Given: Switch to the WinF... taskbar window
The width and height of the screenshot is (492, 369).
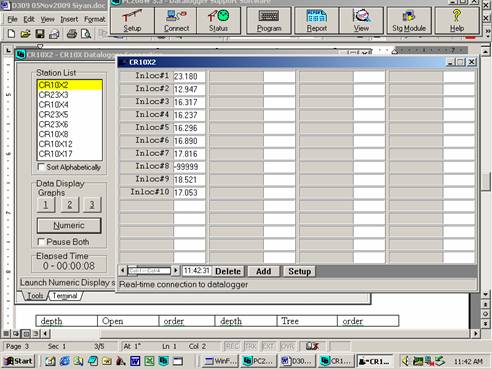Looking at the screenshot, I should (221, 361).
